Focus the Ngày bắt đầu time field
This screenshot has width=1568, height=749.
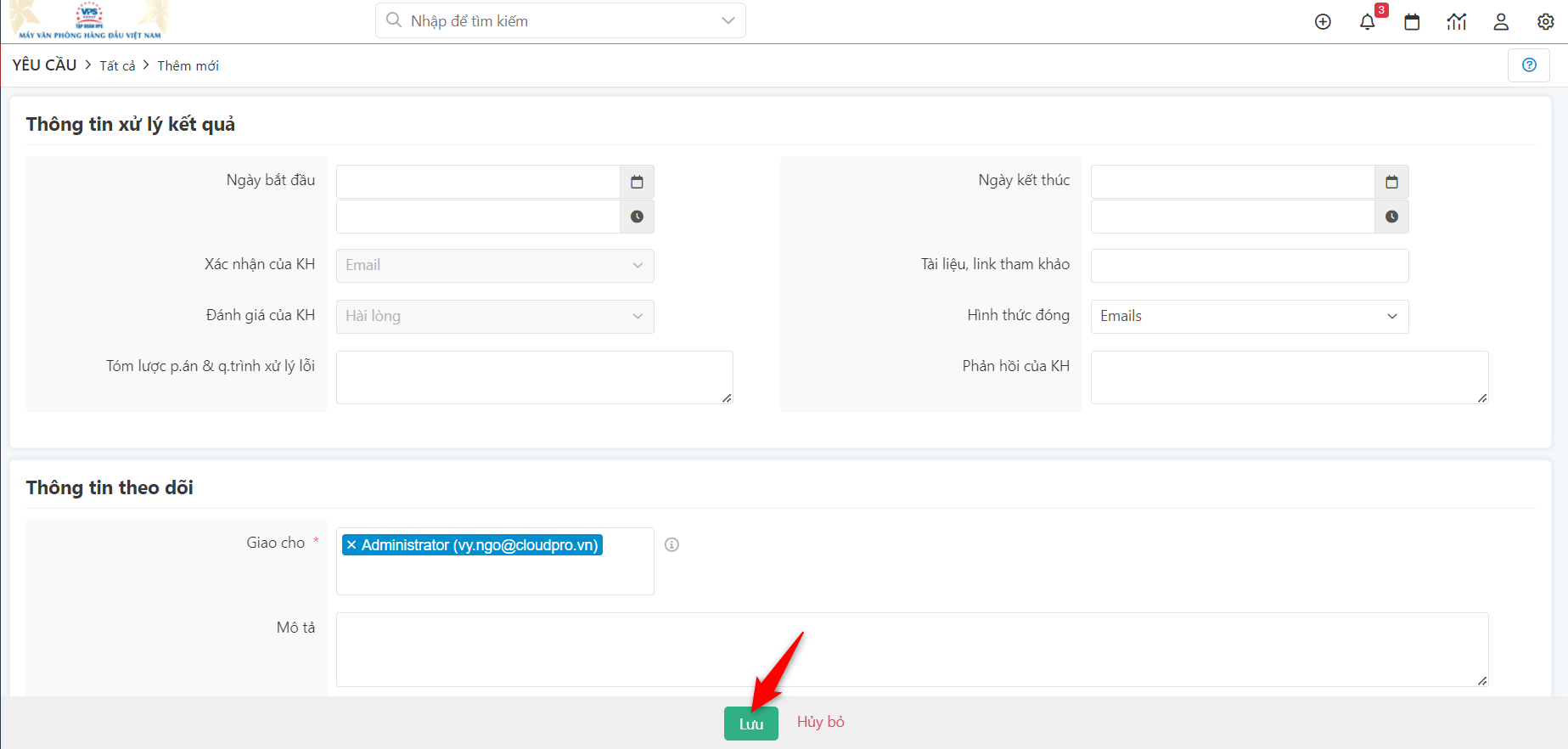coord(478,217)
